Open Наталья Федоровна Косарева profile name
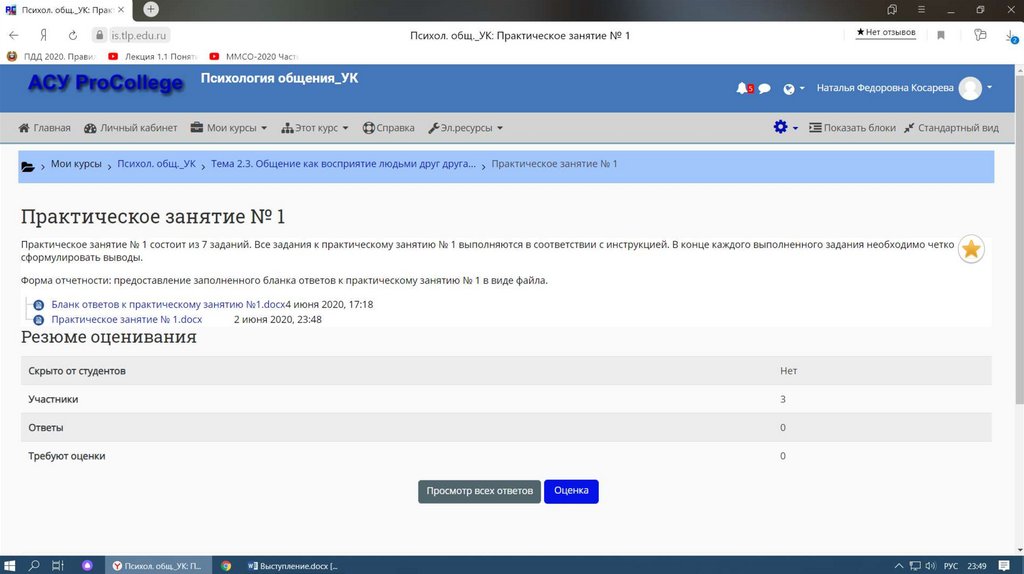 point(885,88)
